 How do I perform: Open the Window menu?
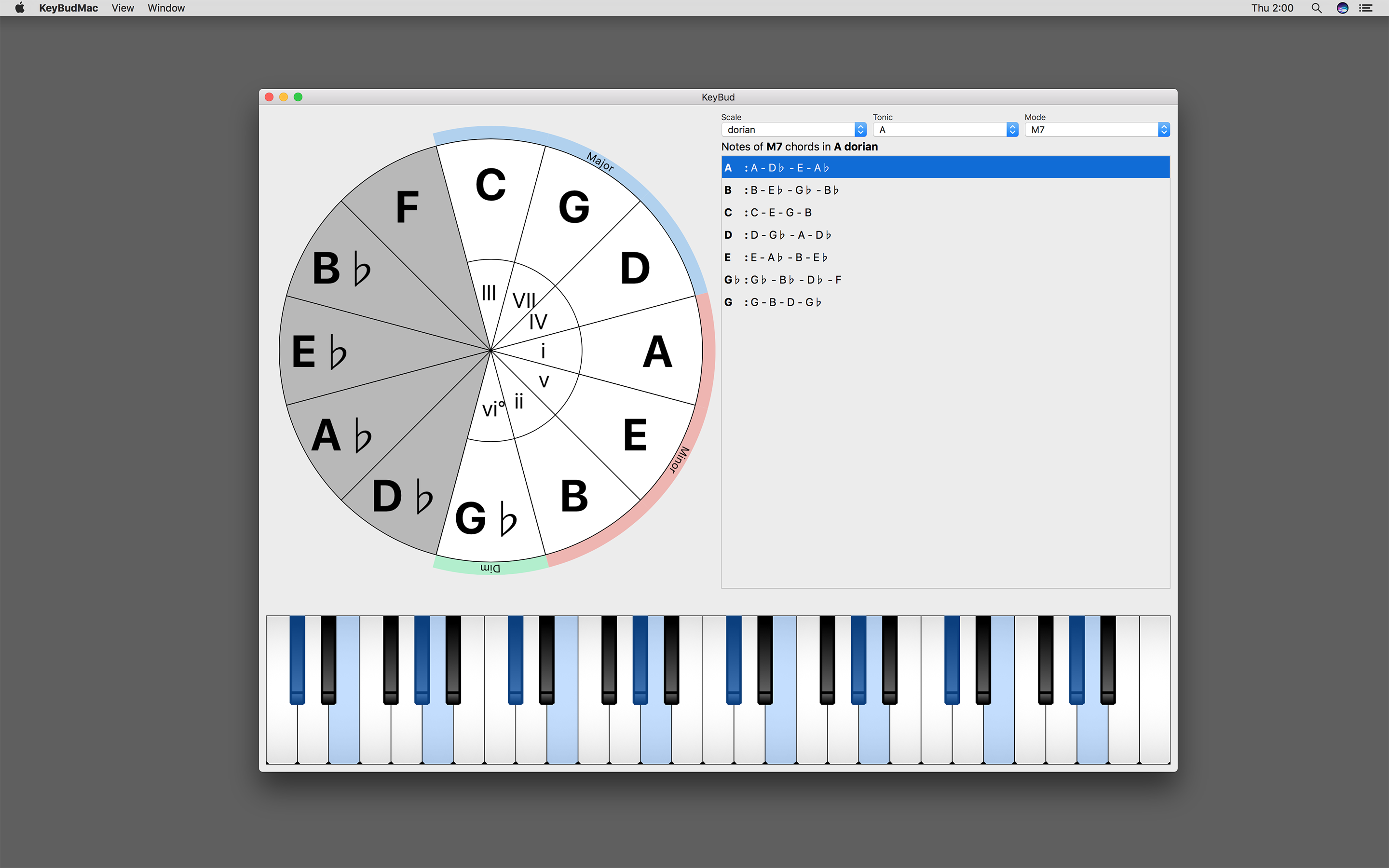pos(166,8)
